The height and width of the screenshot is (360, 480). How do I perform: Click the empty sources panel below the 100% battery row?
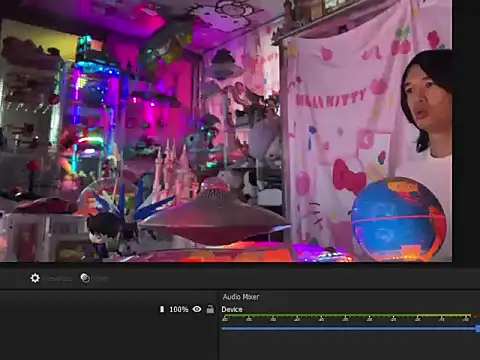tap(108, 338)
